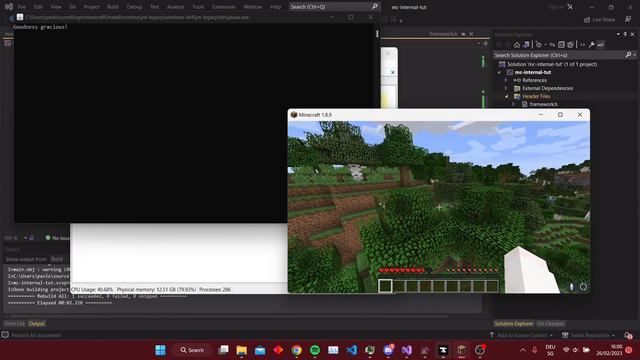Switch to the Output tab
Screen dimensions: 640x360
[x=37, y=323]
